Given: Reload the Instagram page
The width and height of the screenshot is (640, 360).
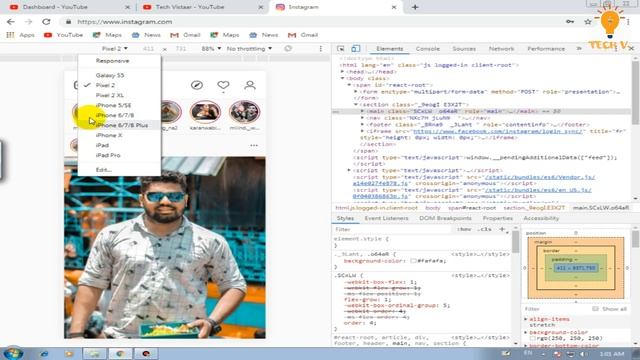Looking at the screenshot, I should click(46, 22).
